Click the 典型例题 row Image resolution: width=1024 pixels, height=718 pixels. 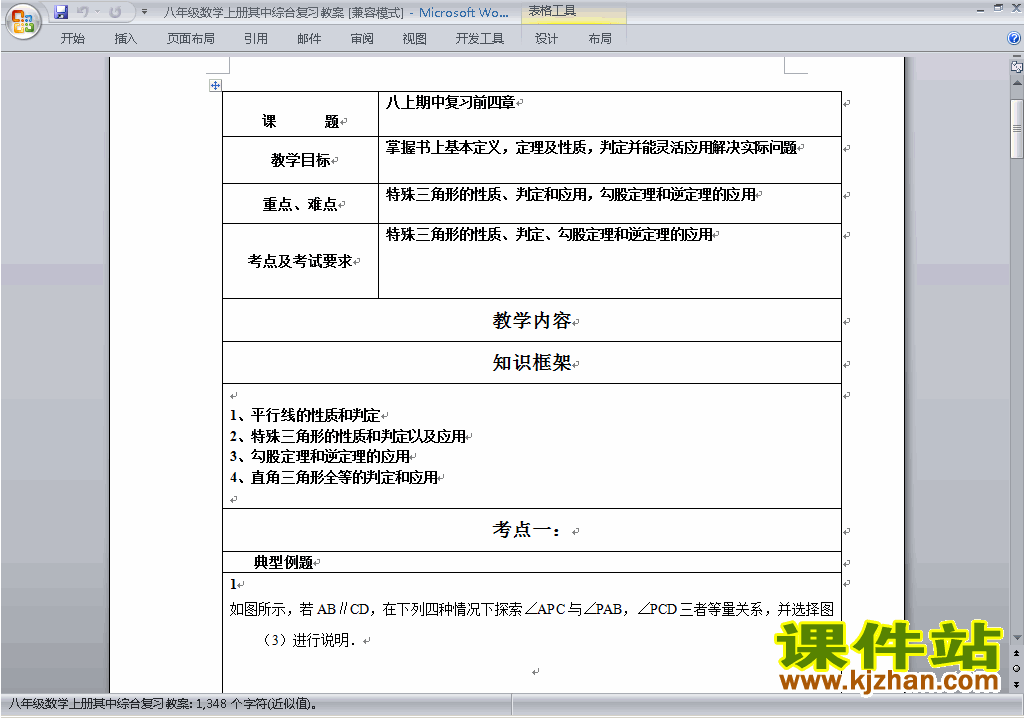click(x=532, y=563)
